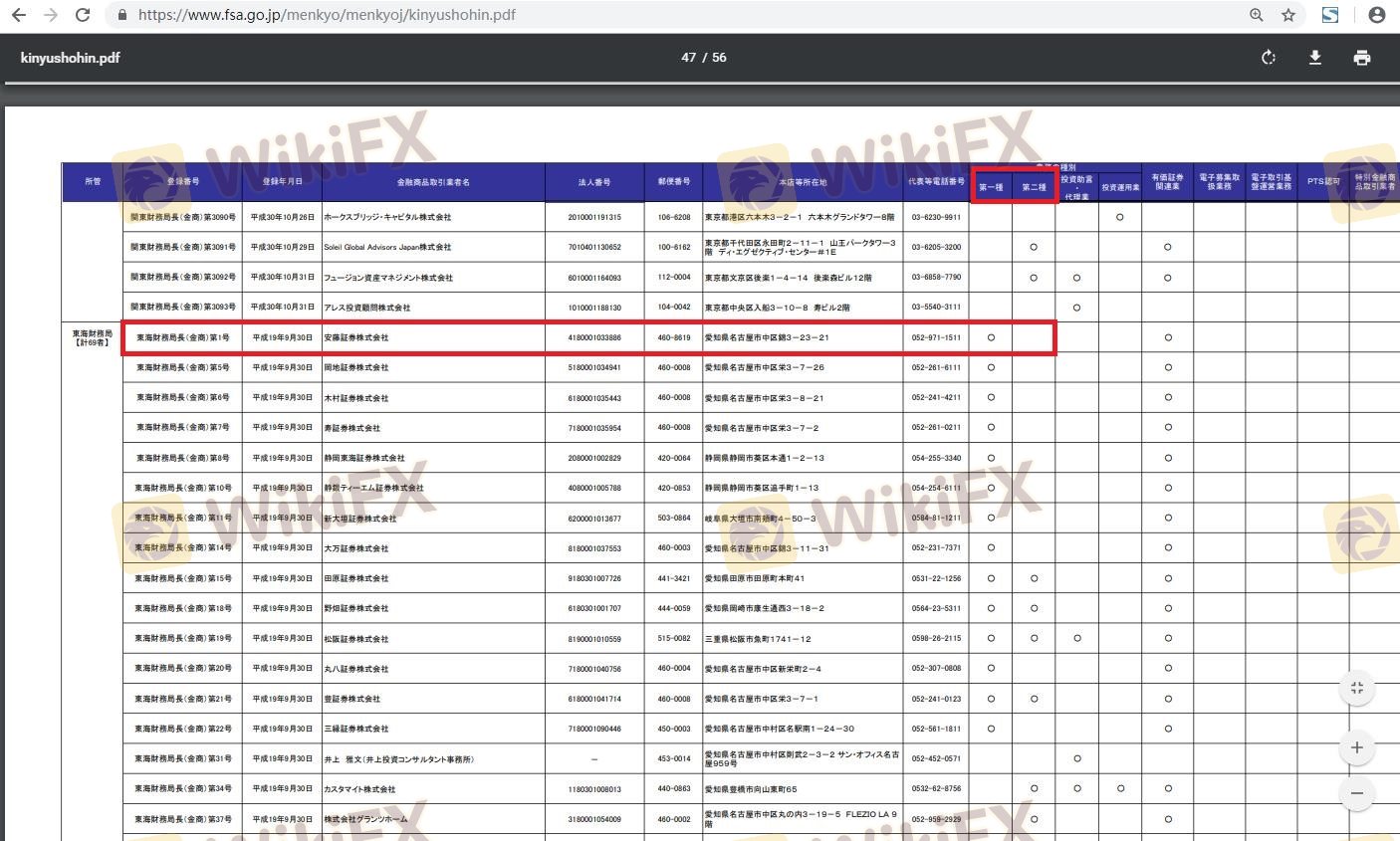1400x841 pixels.
Task: Bookmark this page with the star
Action: 1288,15
